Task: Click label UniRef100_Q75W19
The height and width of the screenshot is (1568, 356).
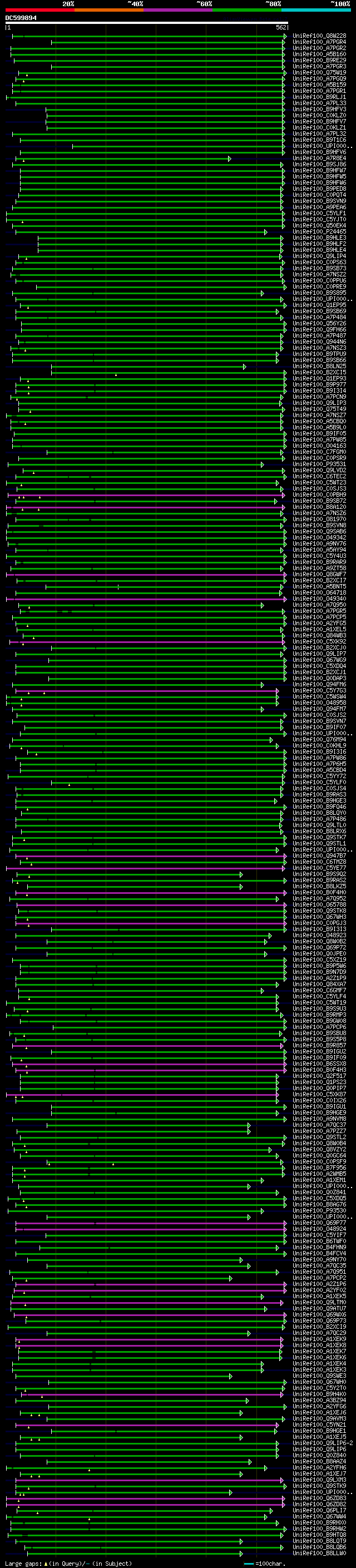Action: click(x=319, y=72)
